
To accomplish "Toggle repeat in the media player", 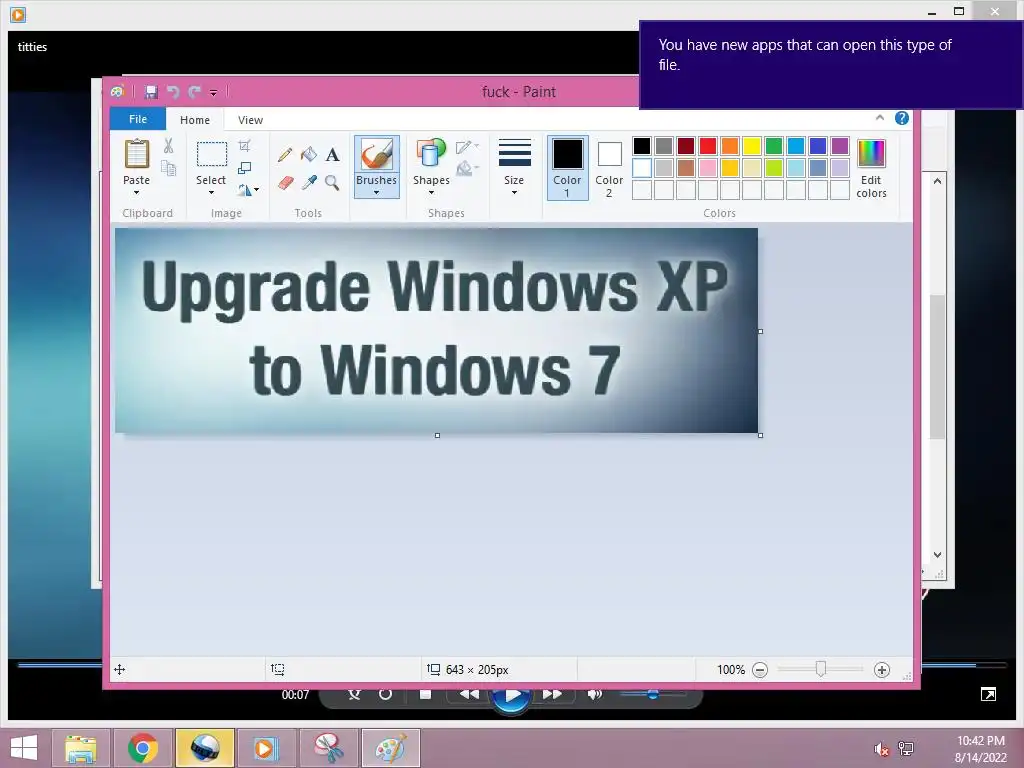I will coord(385,694).
